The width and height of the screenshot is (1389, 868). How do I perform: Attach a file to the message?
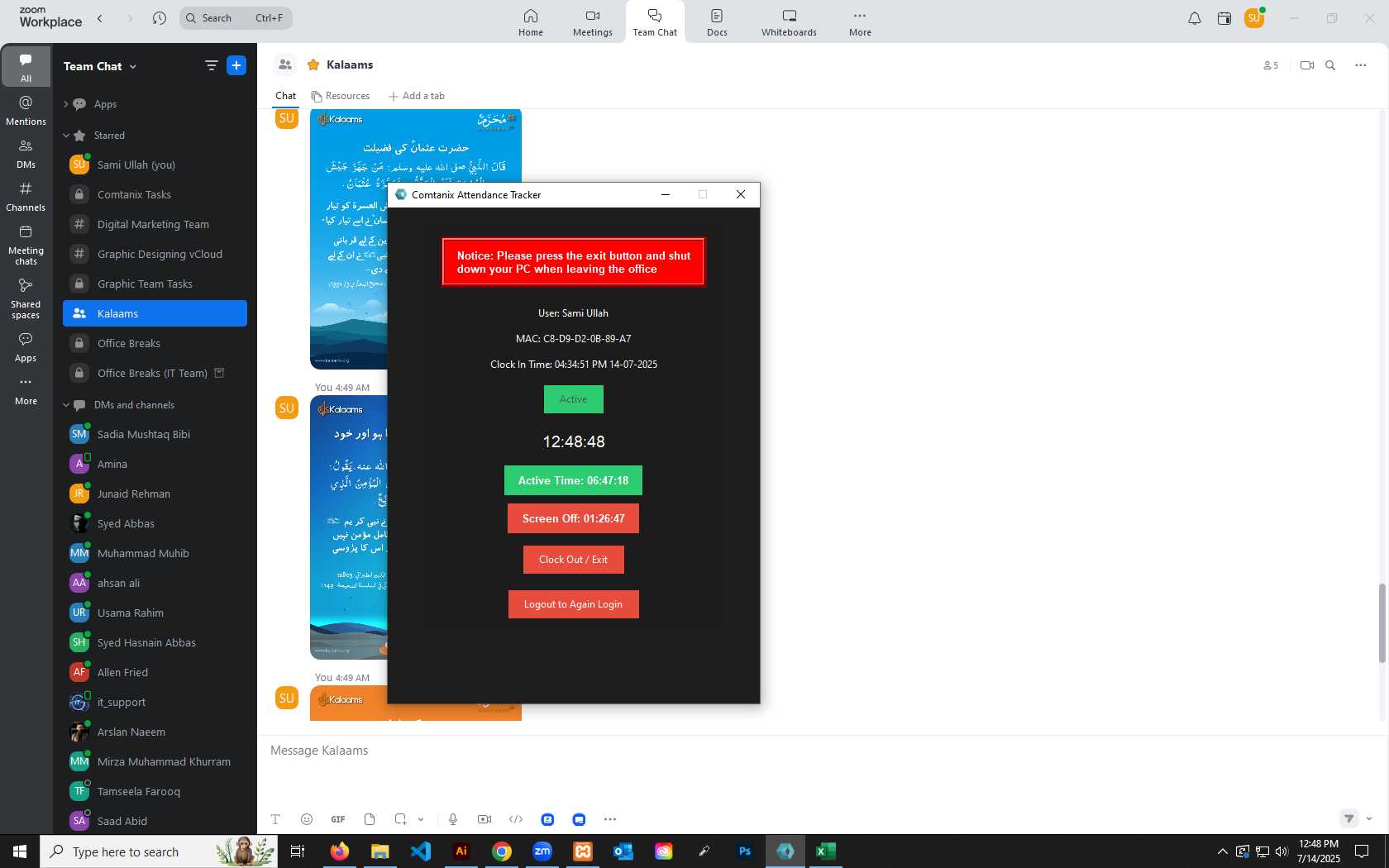[x=370, y=819]
